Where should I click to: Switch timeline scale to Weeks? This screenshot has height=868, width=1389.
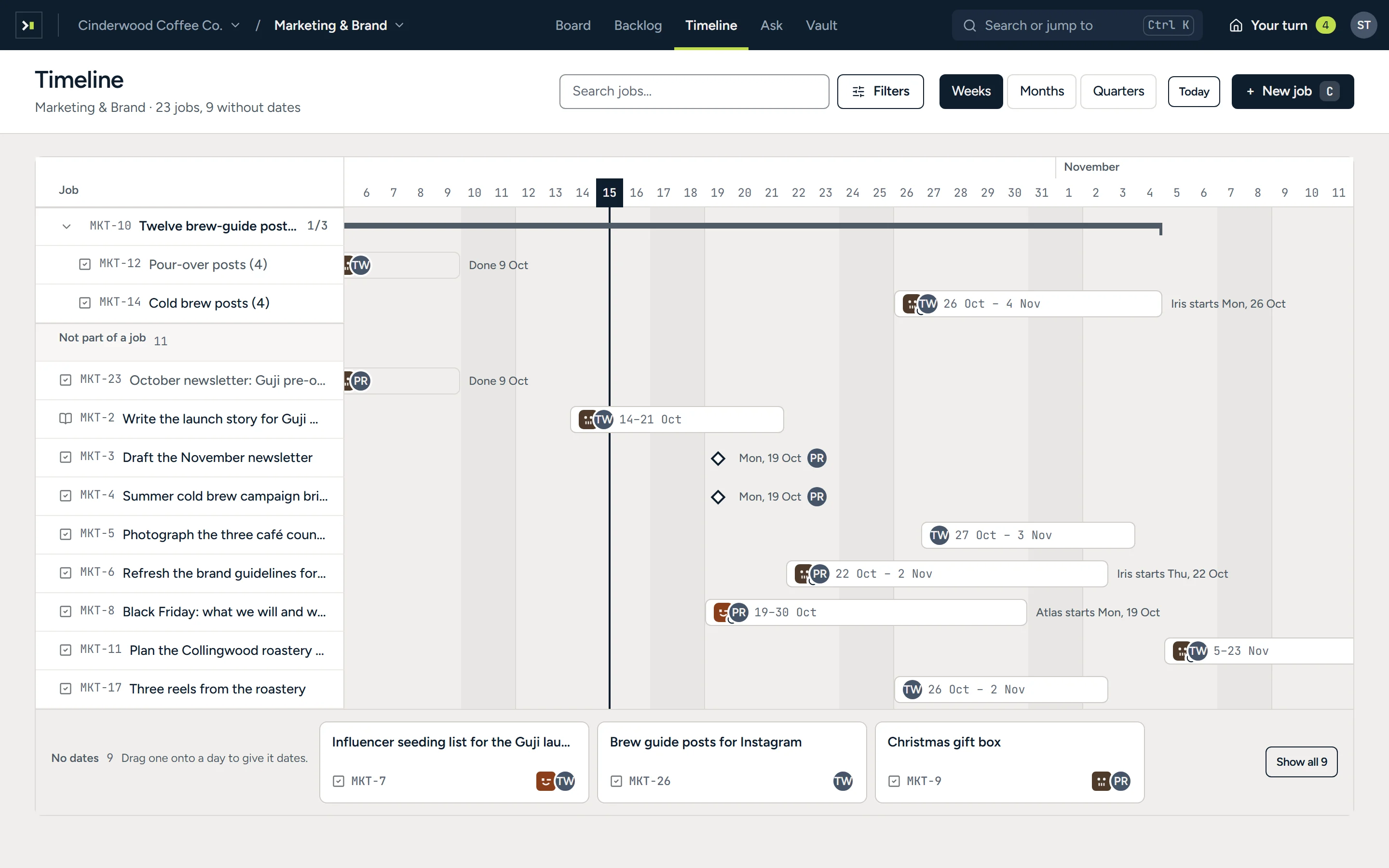(x=970, y=91)
